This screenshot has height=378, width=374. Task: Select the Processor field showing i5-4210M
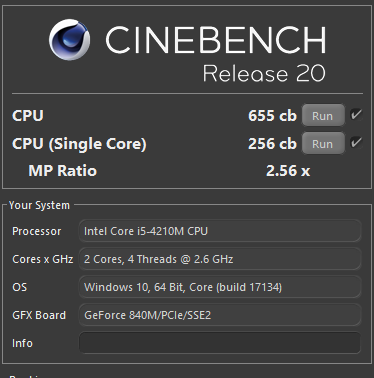(220, 231)
